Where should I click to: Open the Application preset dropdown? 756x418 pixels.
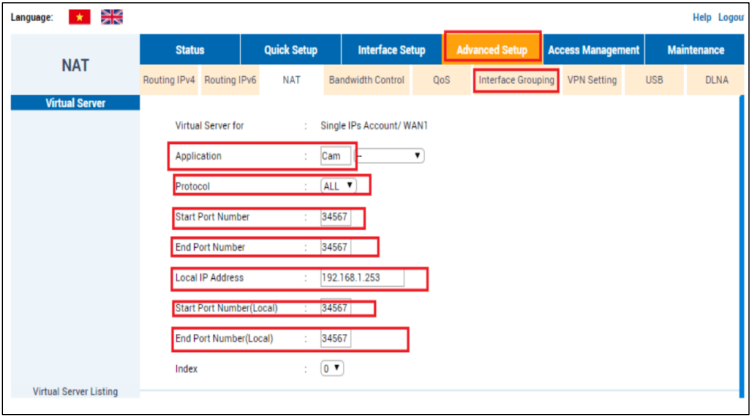[390, 156]
